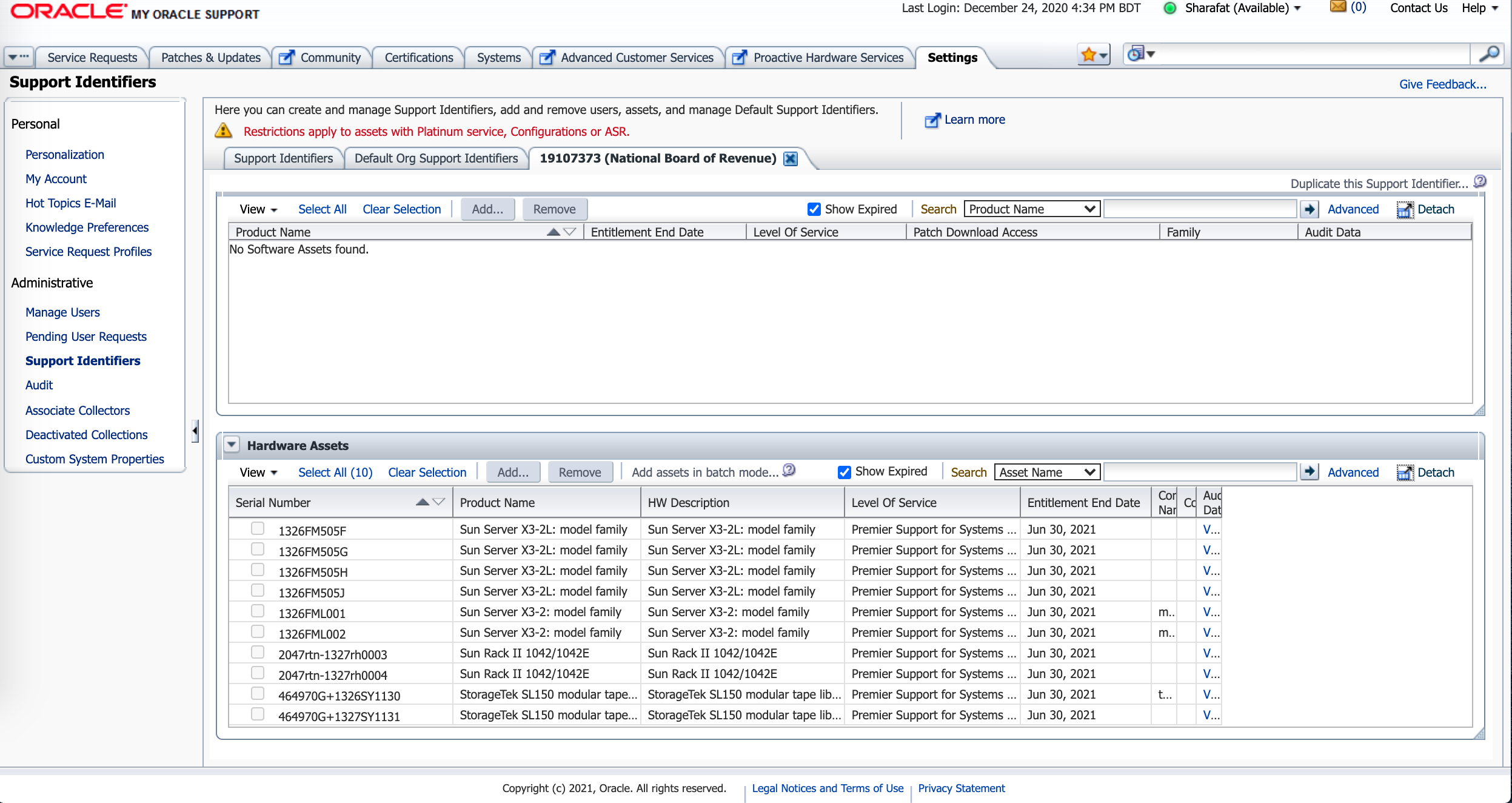Click the Give Feedback link
Image resolution: width=1512 pixels, height=803 pixels.
[1442, 84]
